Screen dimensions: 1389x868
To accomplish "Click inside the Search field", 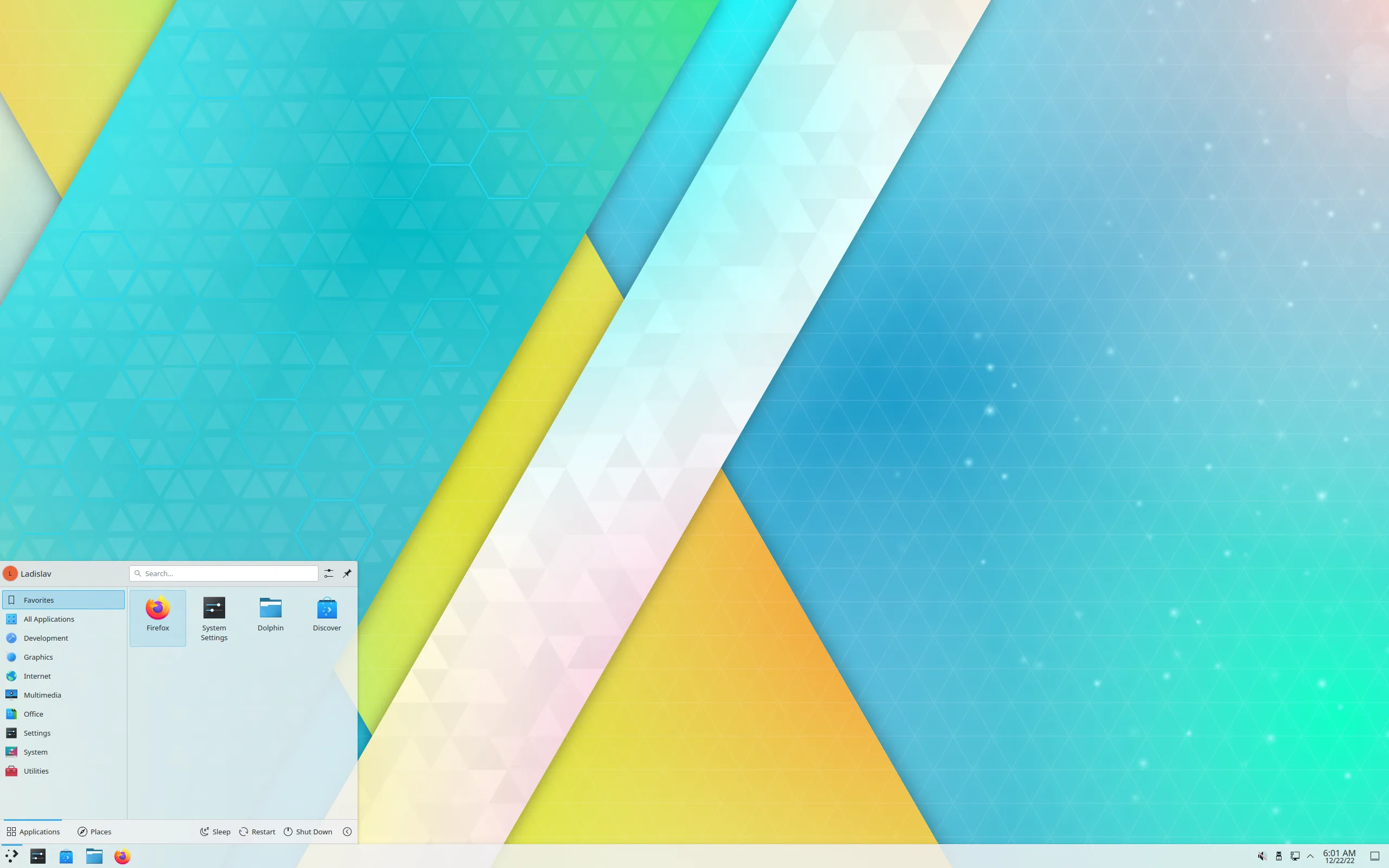I will point(224,573).
